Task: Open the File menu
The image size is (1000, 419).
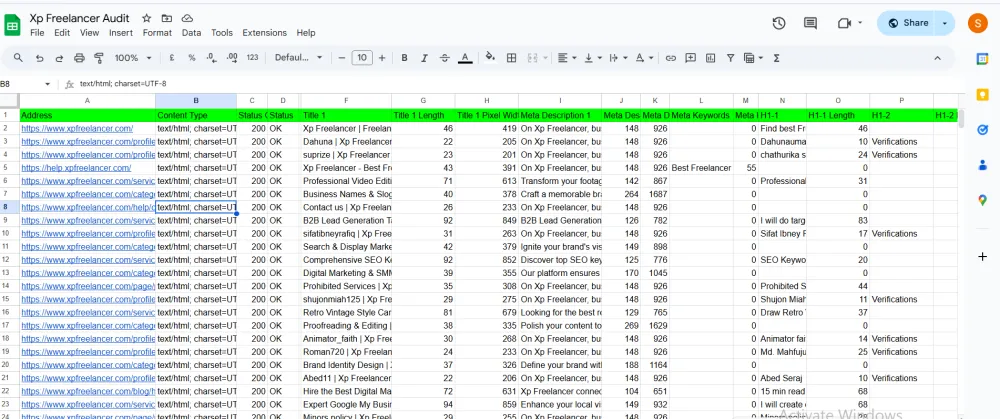Action: (x=37, y=33)
